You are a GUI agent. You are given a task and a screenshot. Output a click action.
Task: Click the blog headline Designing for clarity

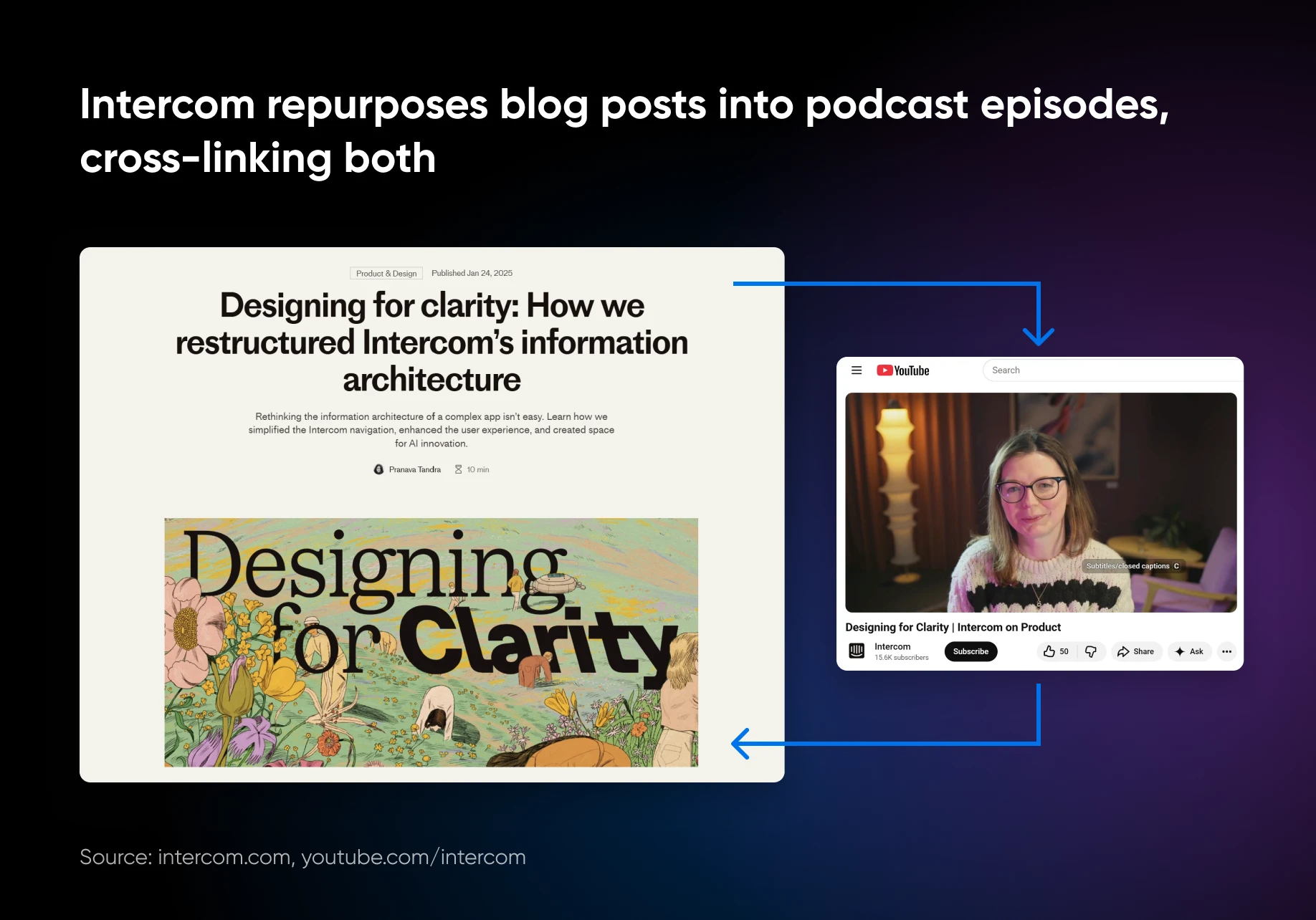pos(431,342)
